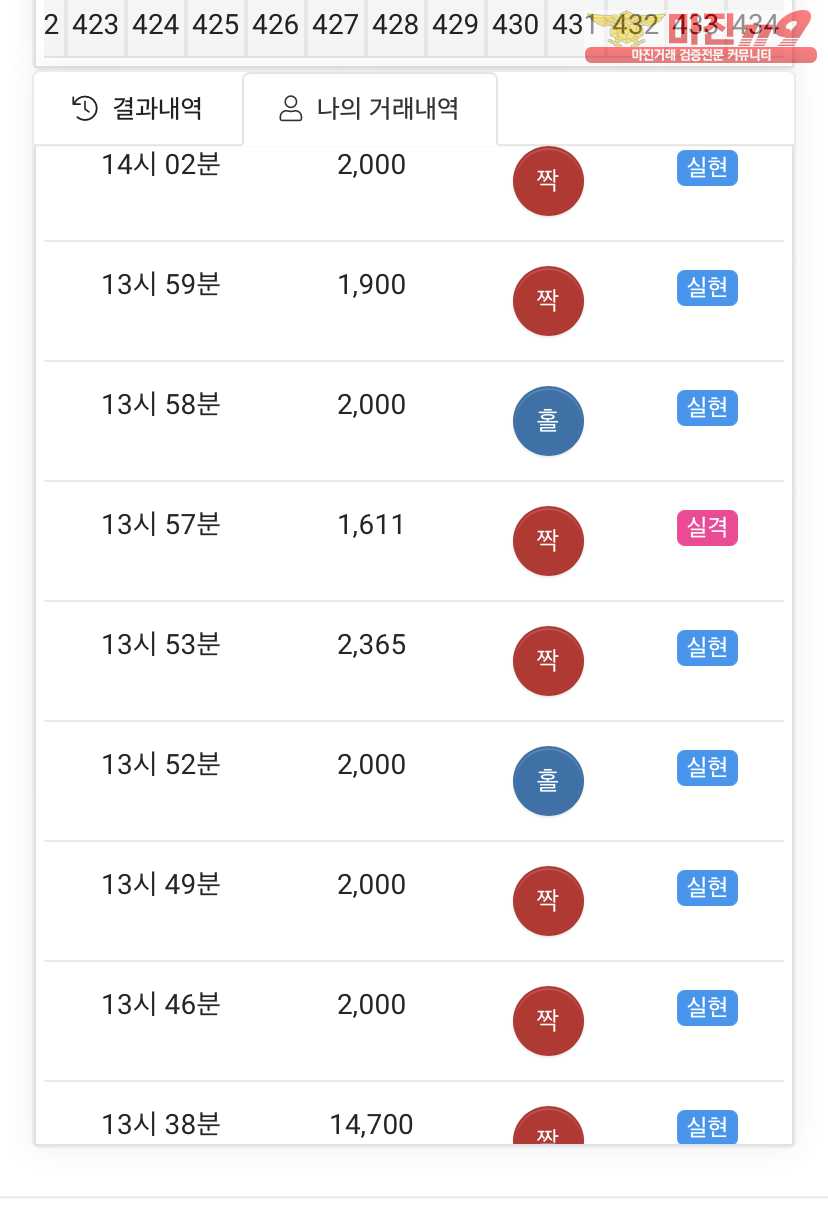Screen dimensions: 828x1214
Task: Click the red 짝 circle for 13시 46분
Action: 547,1021
